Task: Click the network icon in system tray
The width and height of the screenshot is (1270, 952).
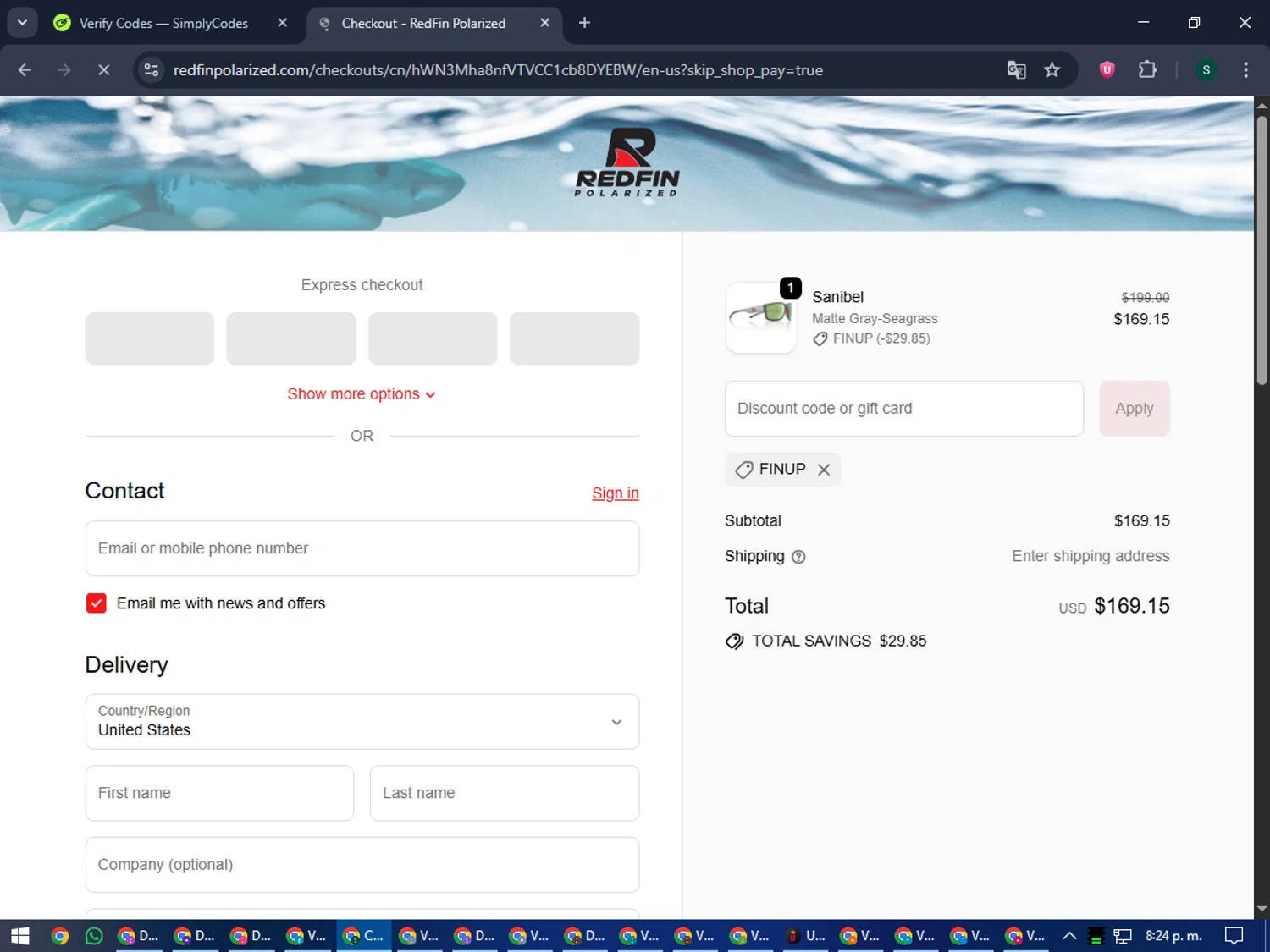Action: coord(1123,936)
